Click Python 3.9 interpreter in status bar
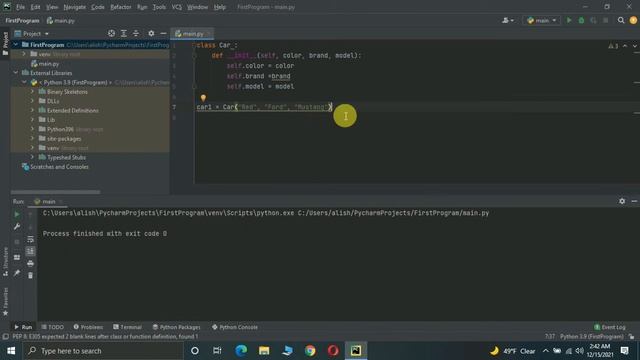 pos(591,336)
